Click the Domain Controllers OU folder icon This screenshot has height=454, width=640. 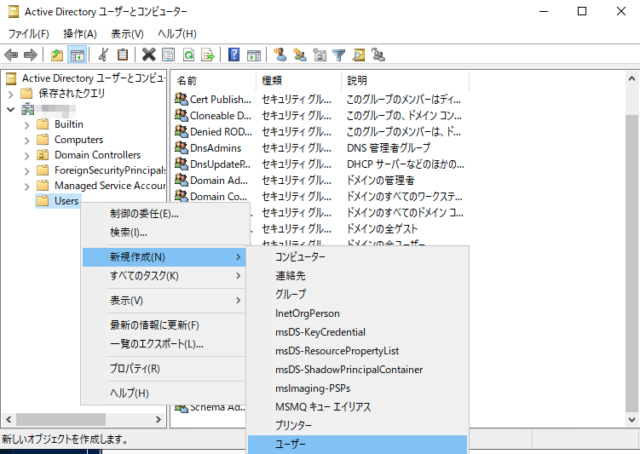[42, 155]
